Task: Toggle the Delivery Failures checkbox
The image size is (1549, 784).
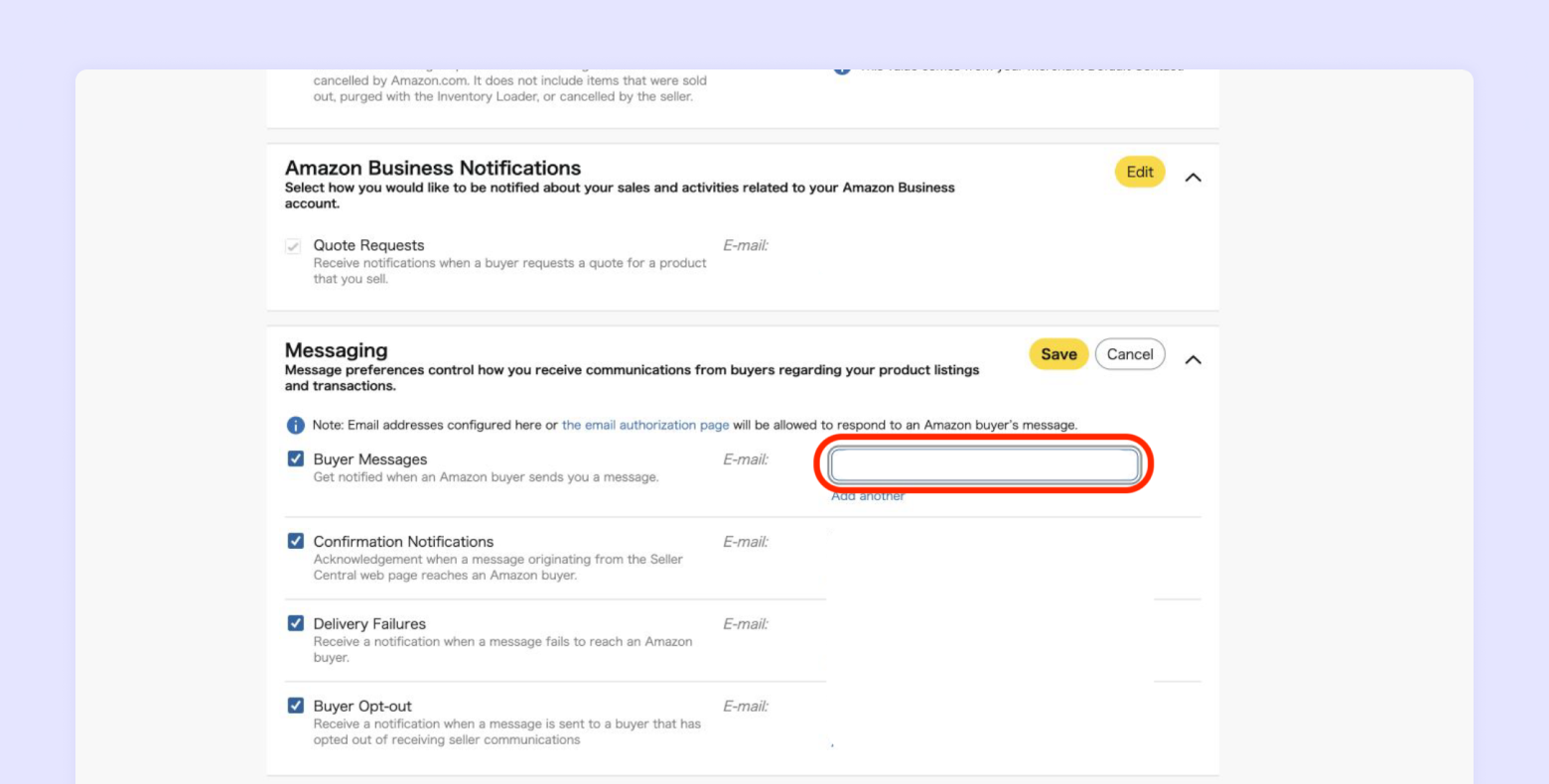Action: (x=296, y=623)
